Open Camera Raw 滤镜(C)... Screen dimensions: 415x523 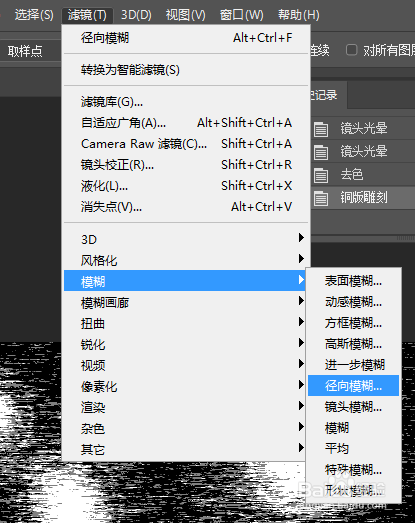coord(186,144)
